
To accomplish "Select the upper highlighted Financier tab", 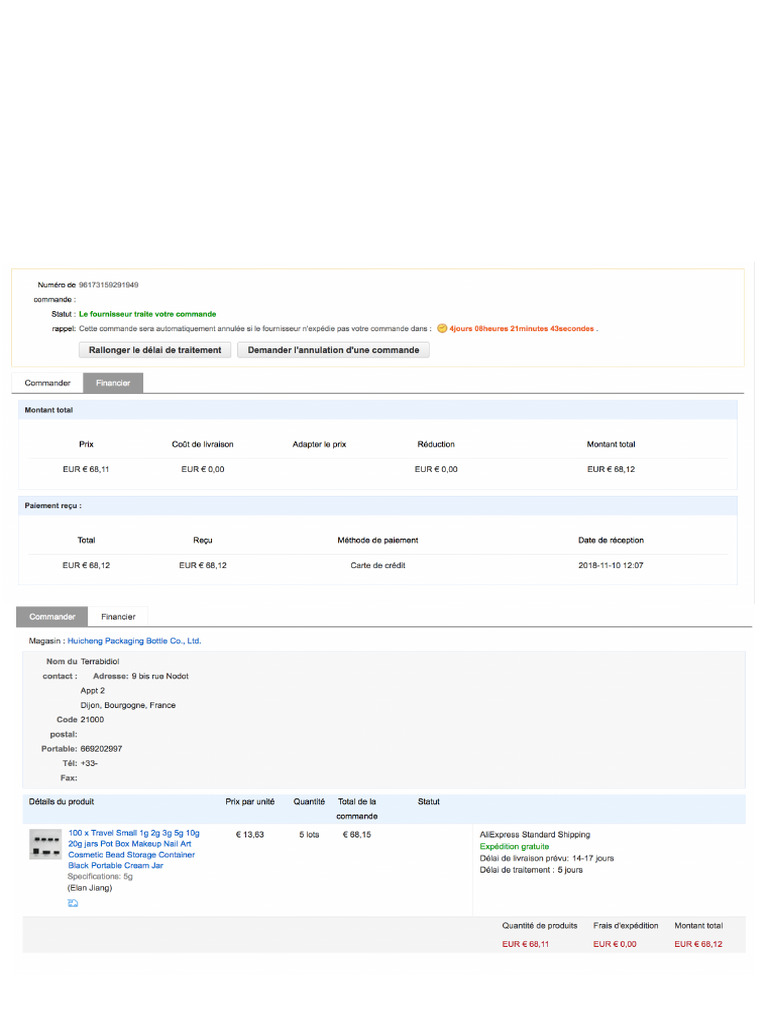I will pyautogui.click(x=113, y=383).
